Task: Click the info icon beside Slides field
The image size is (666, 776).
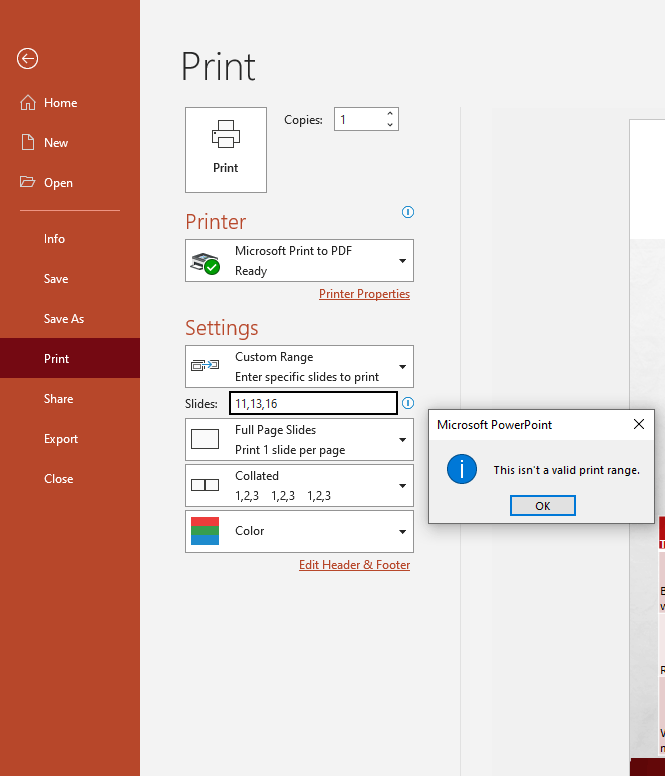Action: [408, 403]
